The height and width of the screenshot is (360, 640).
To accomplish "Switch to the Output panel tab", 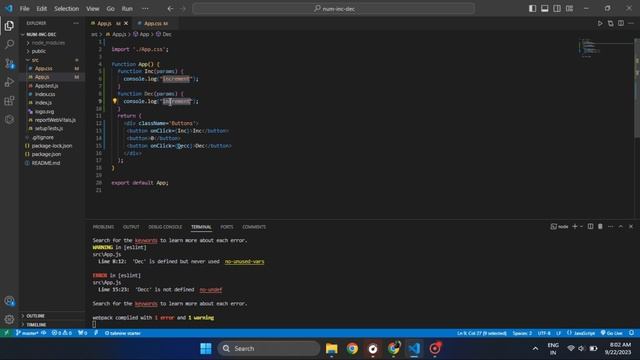I will (131, 227).
